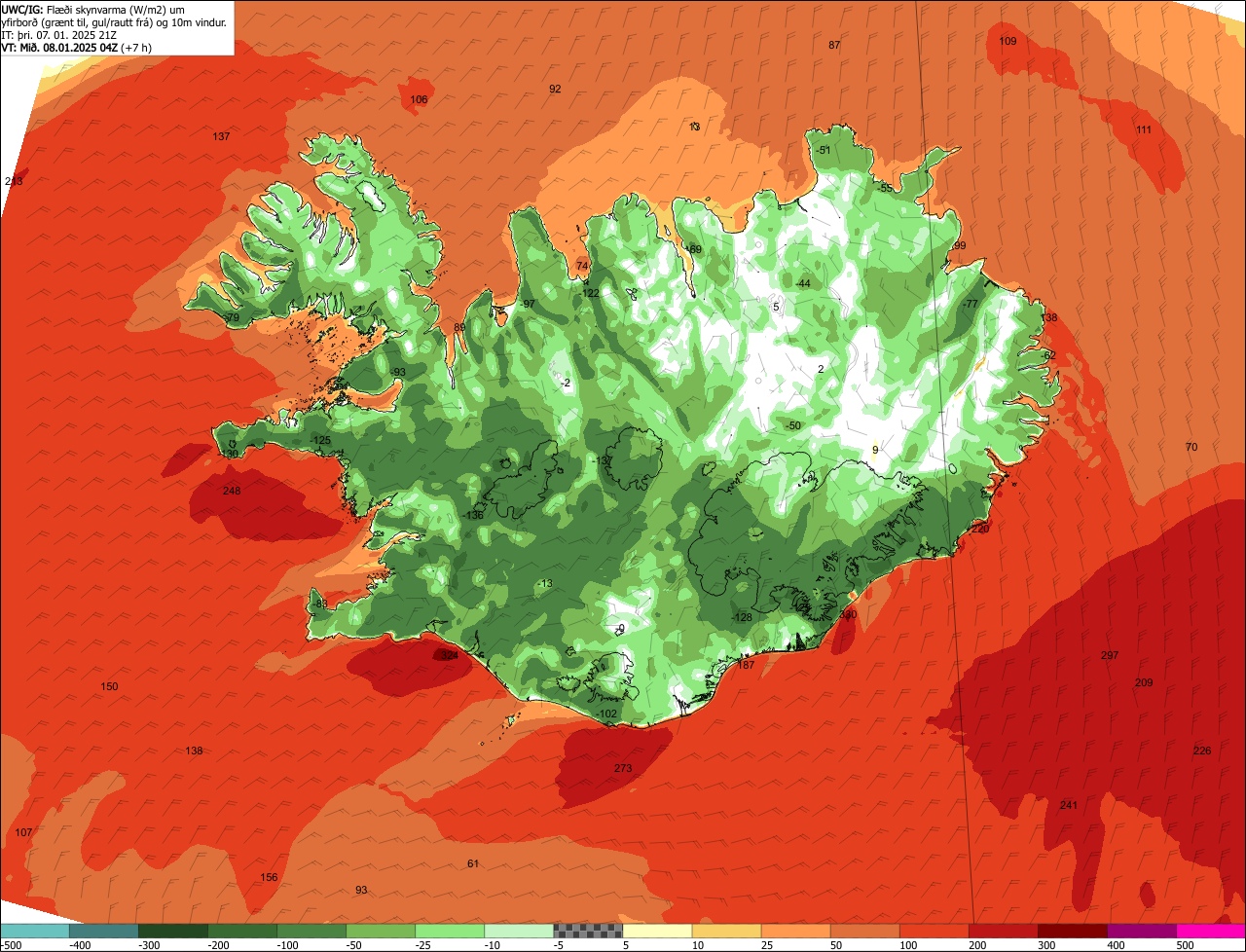Click the map value 74
Screen dimensions: 1246x952
(582, 266)
